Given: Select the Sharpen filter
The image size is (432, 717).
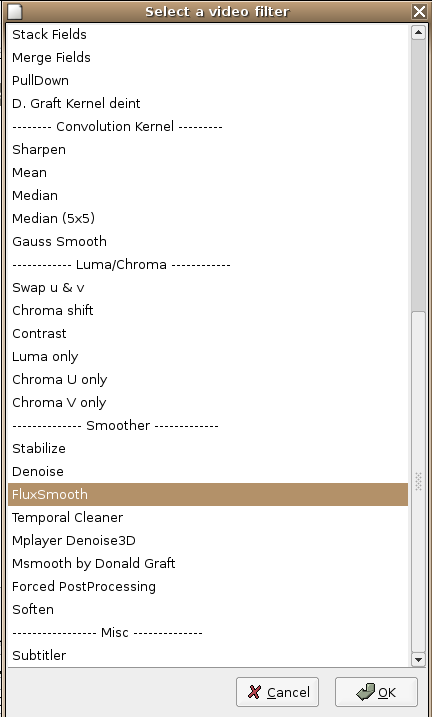Looking at the screenshot, I should click(x=208, y=150).
